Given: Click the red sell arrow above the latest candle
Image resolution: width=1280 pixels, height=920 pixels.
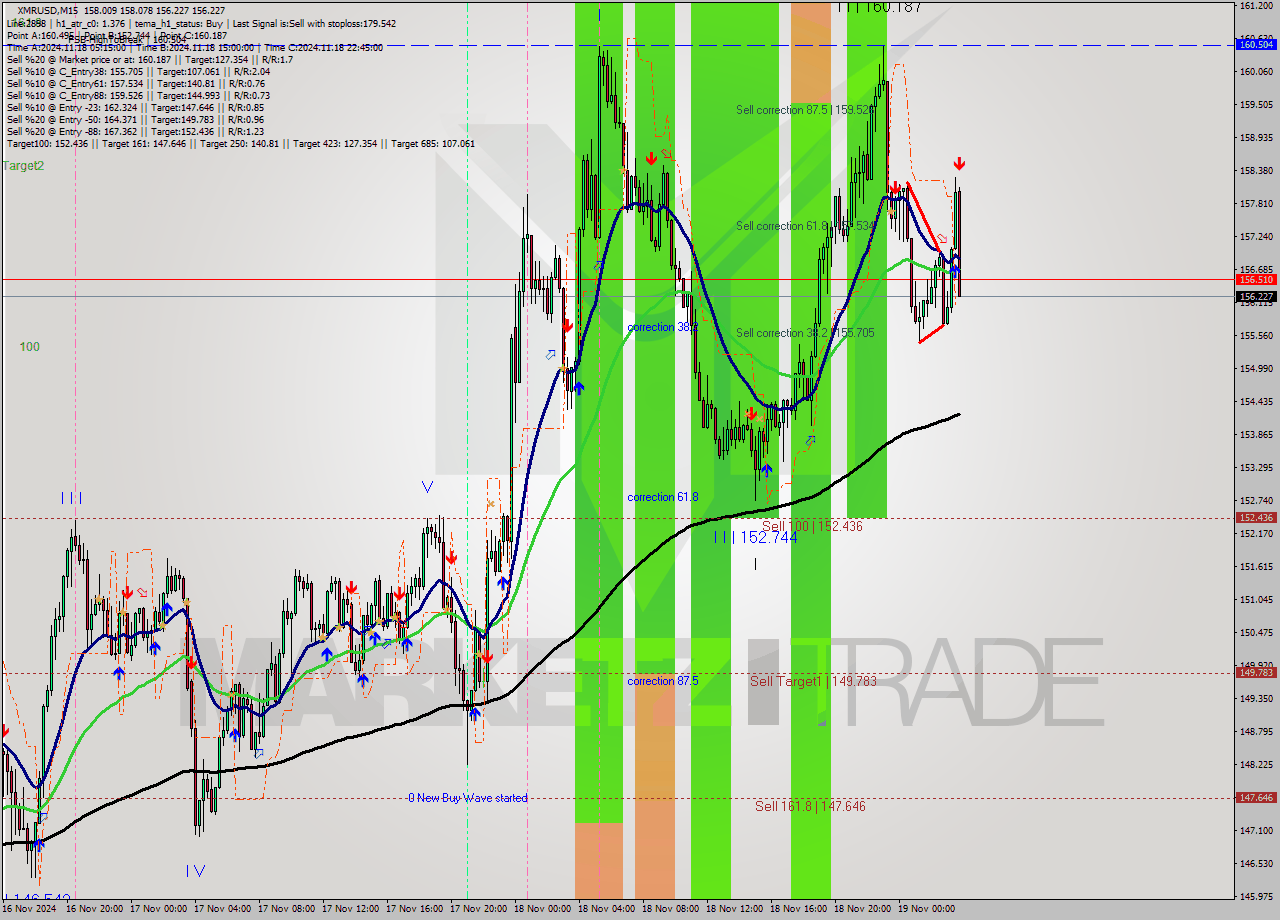Looking at the screenshot, I should [x=959, y=163].
